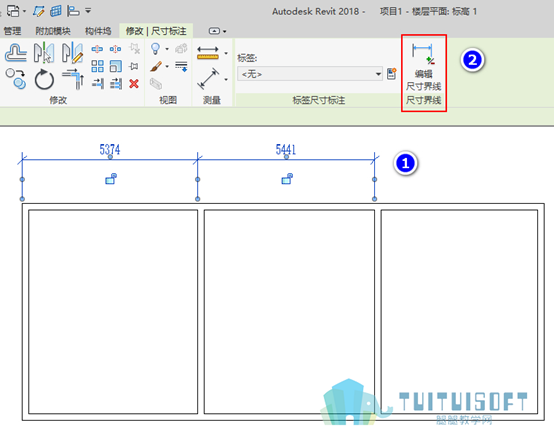The width and height of the screenshot is (554, 436).
Task: Select Trim/Extend to Corner tool
Action: coord(73,79)
